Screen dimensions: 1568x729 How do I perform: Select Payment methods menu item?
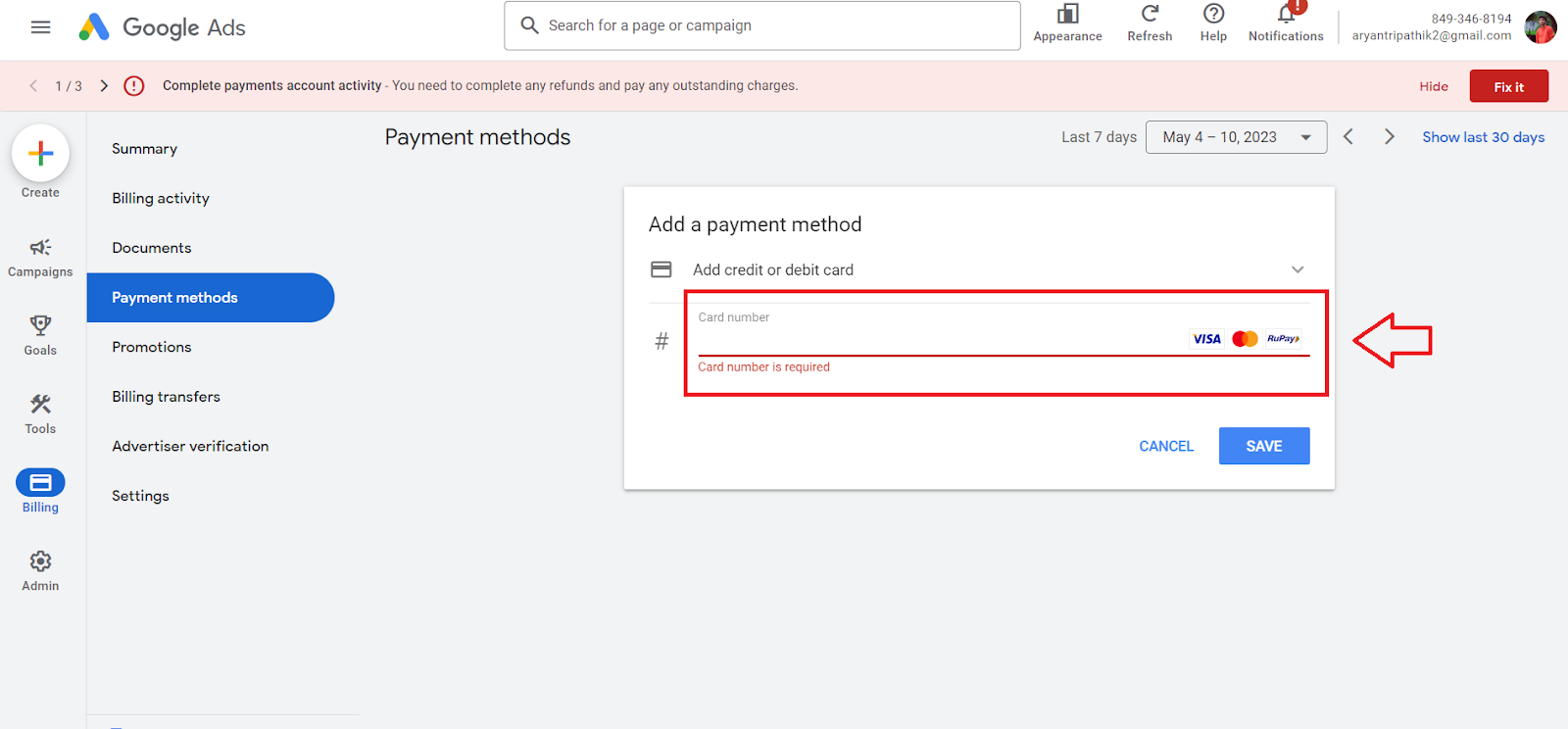[211, 298]
